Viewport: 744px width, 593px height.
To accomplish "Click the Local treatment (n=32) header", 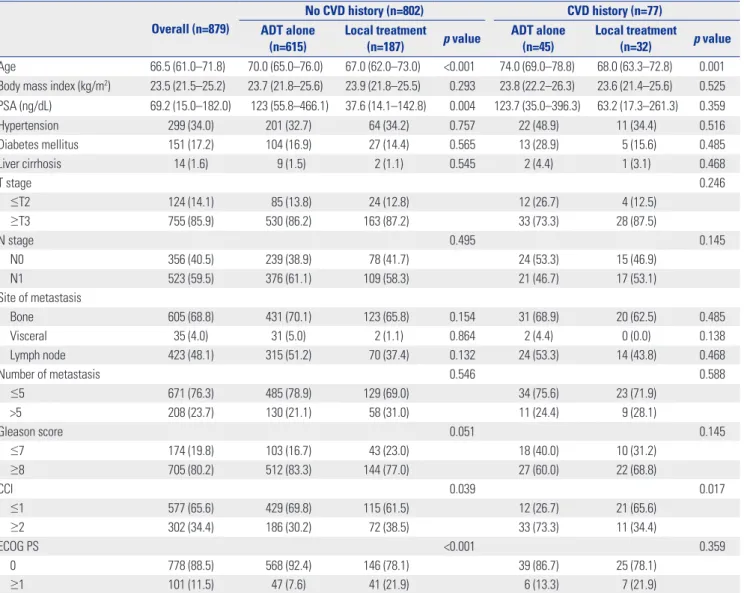I will [636, 38].
